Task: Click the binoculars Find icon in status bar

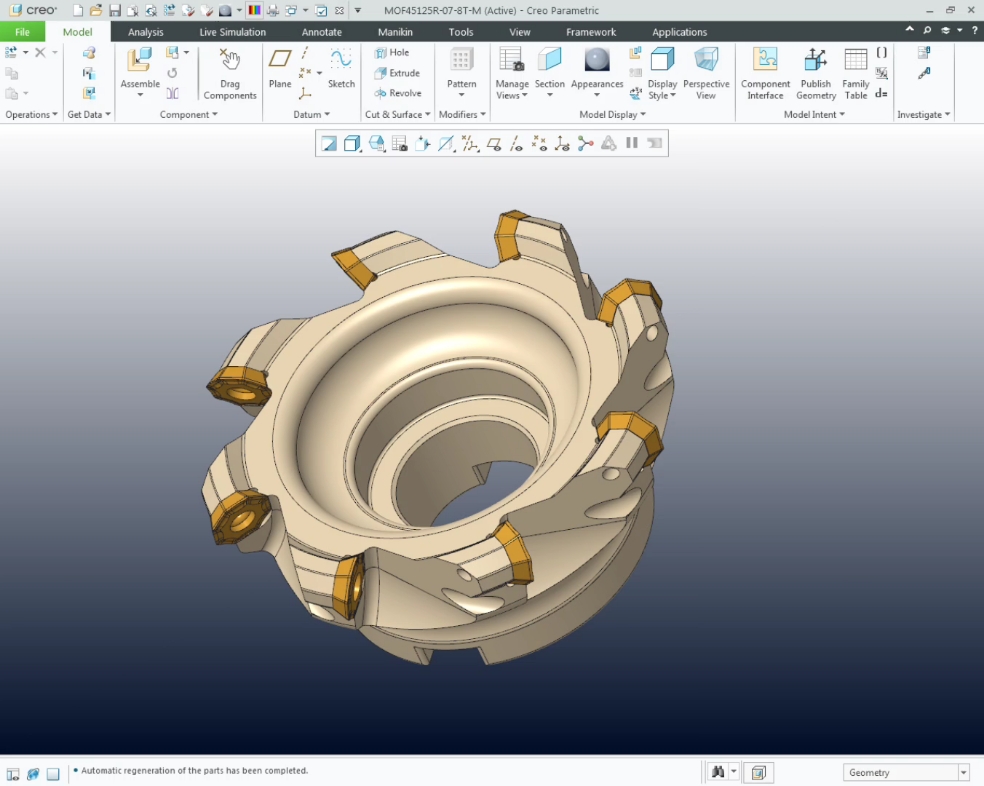Action: point(718,772)
